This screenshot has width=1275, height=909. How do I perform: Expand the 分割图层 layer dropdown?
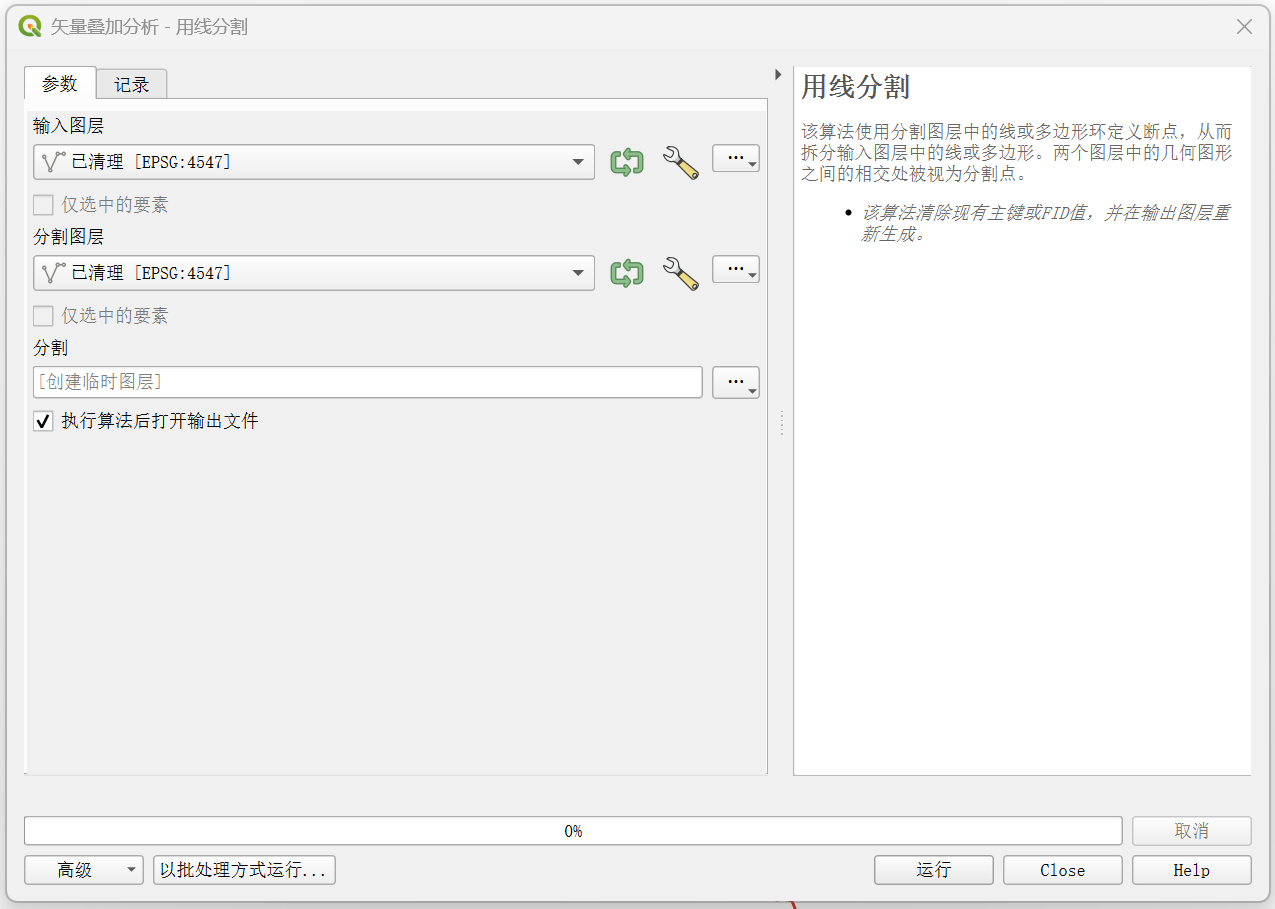point(577,273)
